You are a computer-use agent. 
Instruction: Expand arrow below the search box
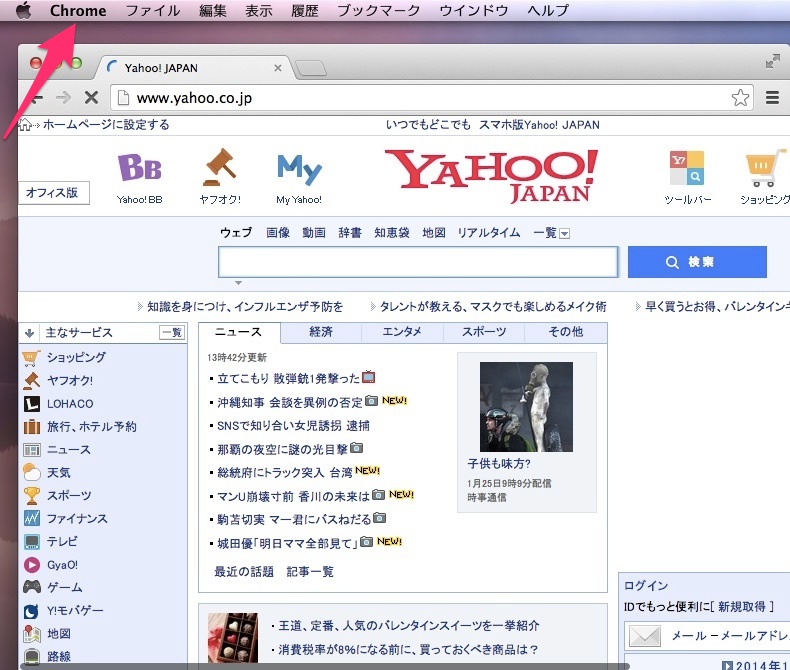(238, 283)
